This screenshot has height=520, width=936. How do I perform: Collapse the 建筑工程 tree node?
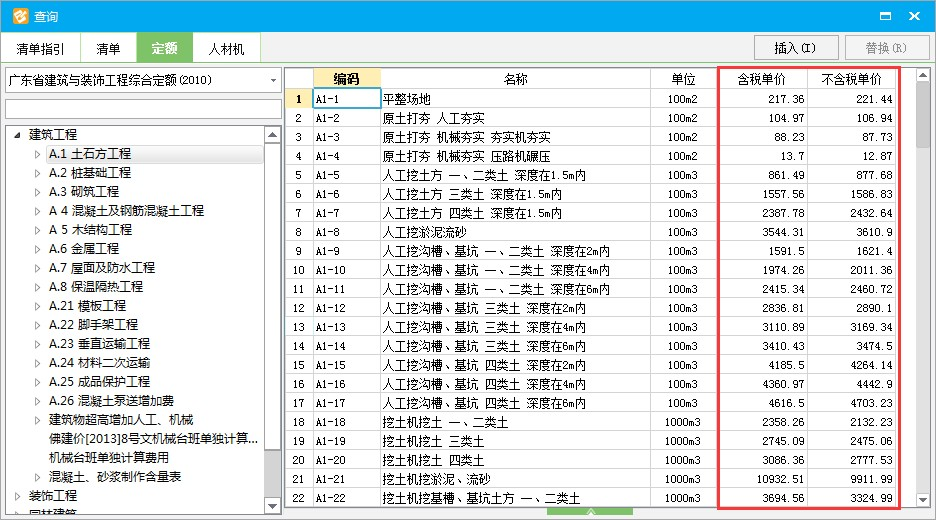click(18, 135)
